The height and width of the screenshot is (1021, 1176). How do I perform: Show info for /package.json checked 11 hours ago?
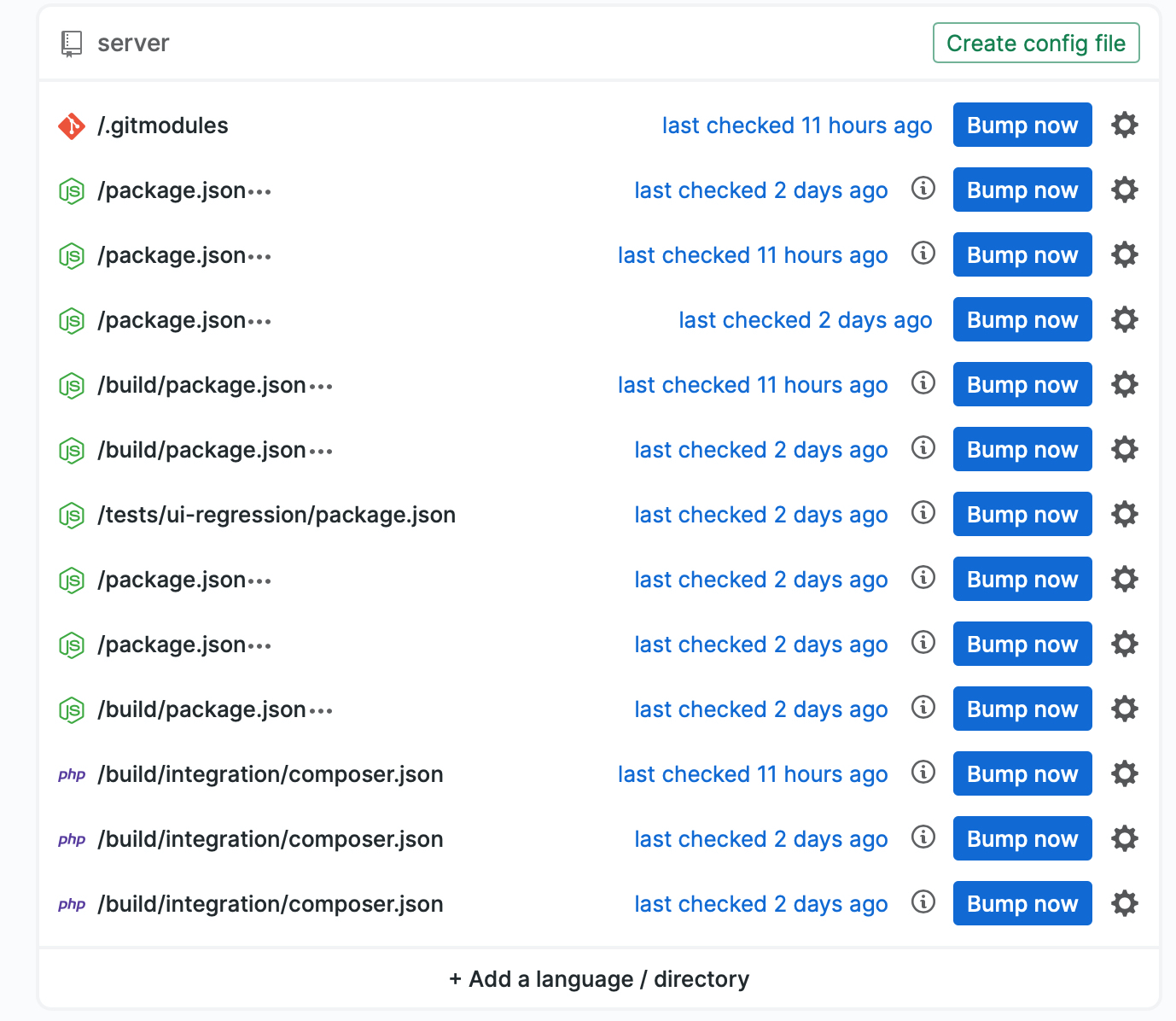pos(923,253)
